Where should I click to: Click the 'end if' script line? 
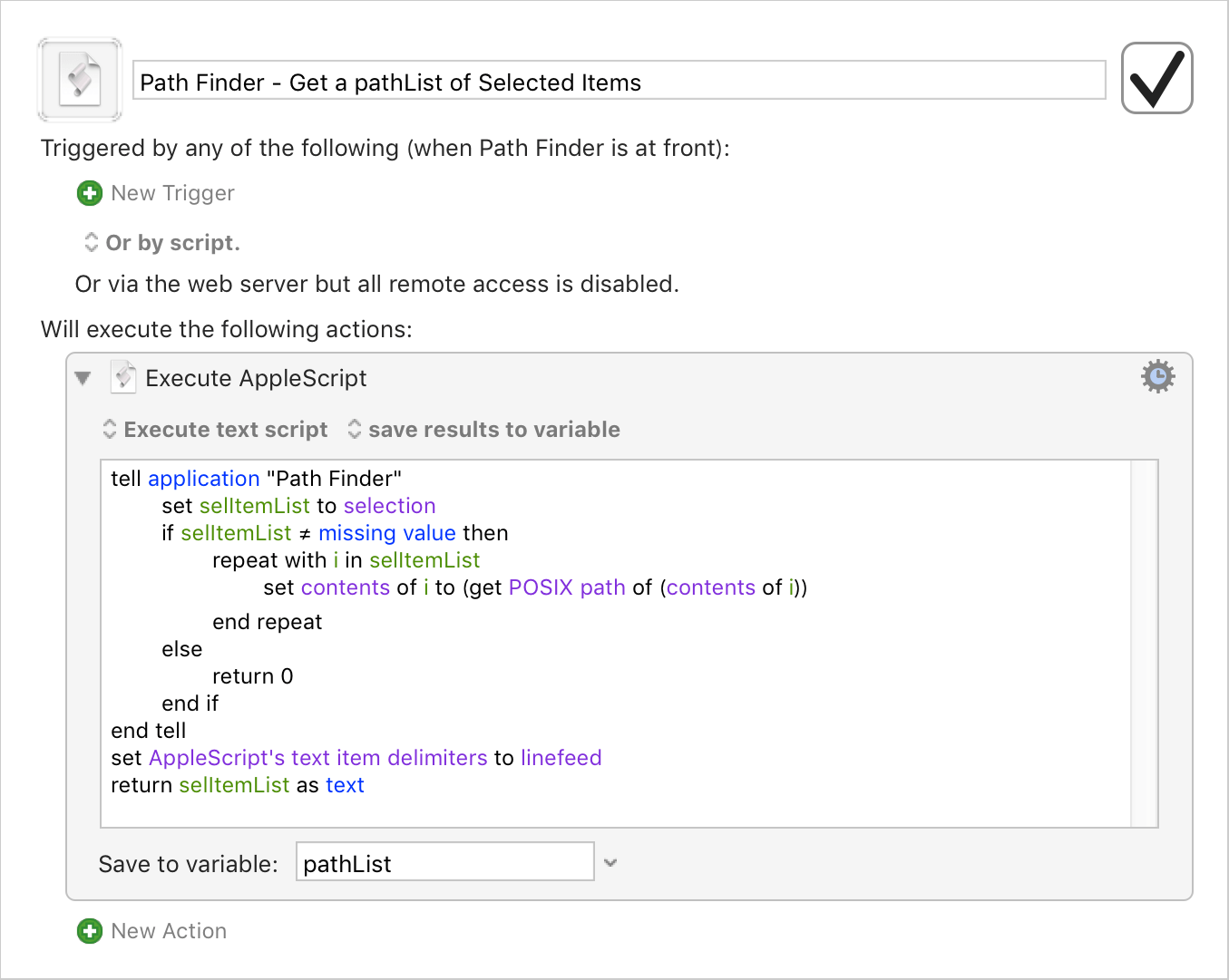click(x=190, y=703)
